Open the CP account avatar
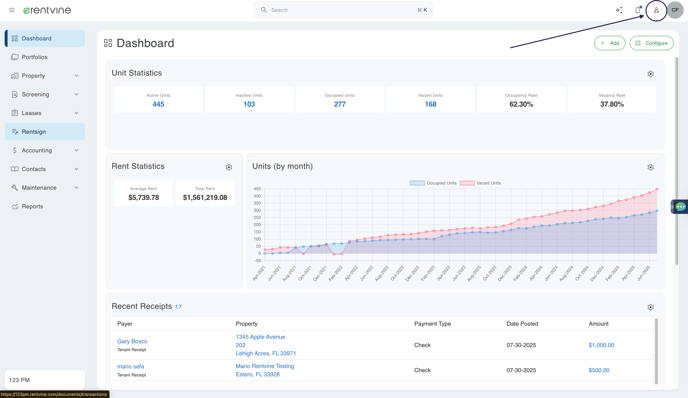The height and width of the screenshot is (398, 688). [675, 10]
